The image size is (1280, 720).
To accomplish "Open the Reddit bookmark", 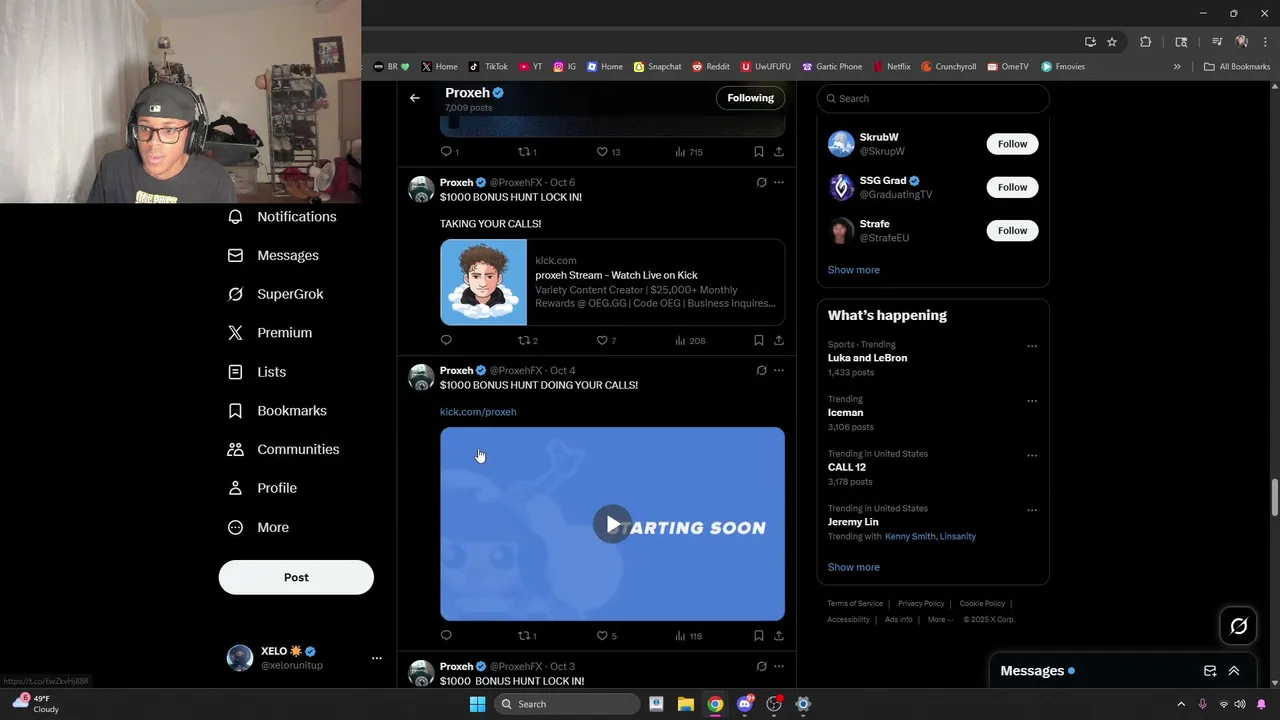I will tap(711, 67).
